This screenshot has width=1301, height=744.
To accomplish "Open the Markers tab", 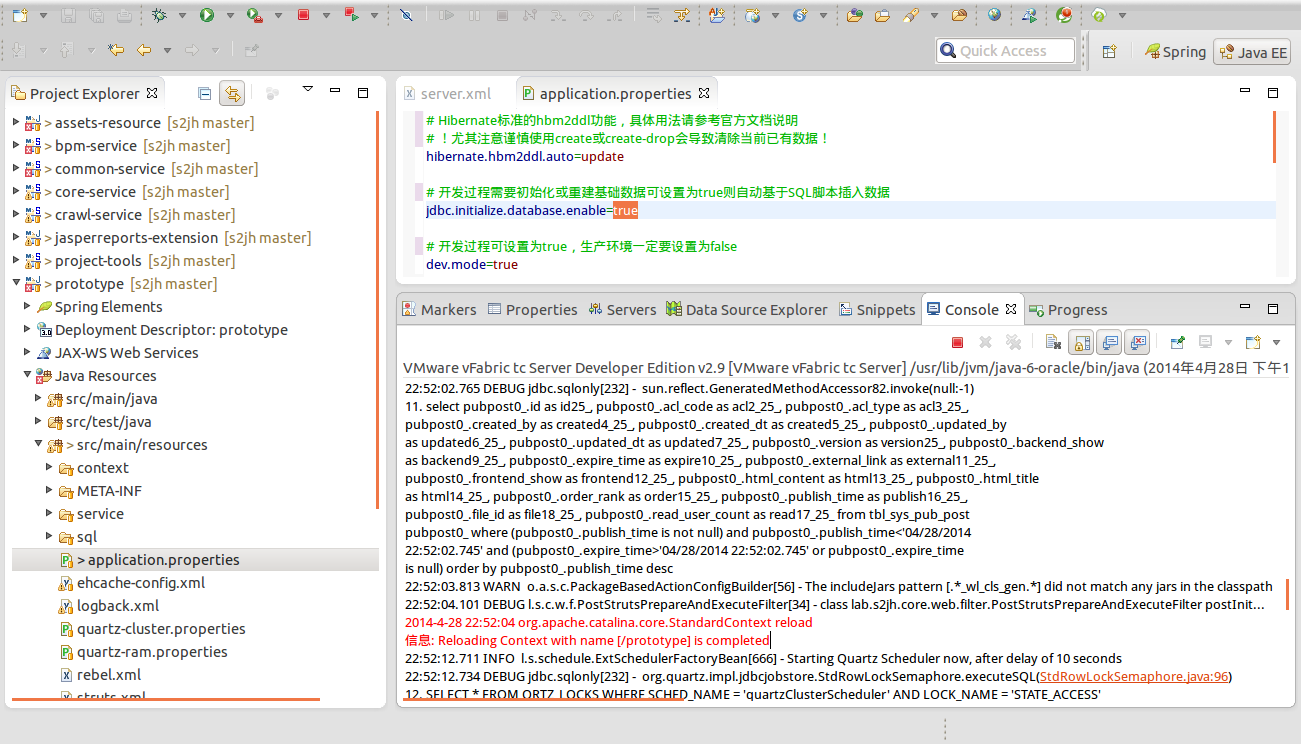I will [x=439, y=309].
